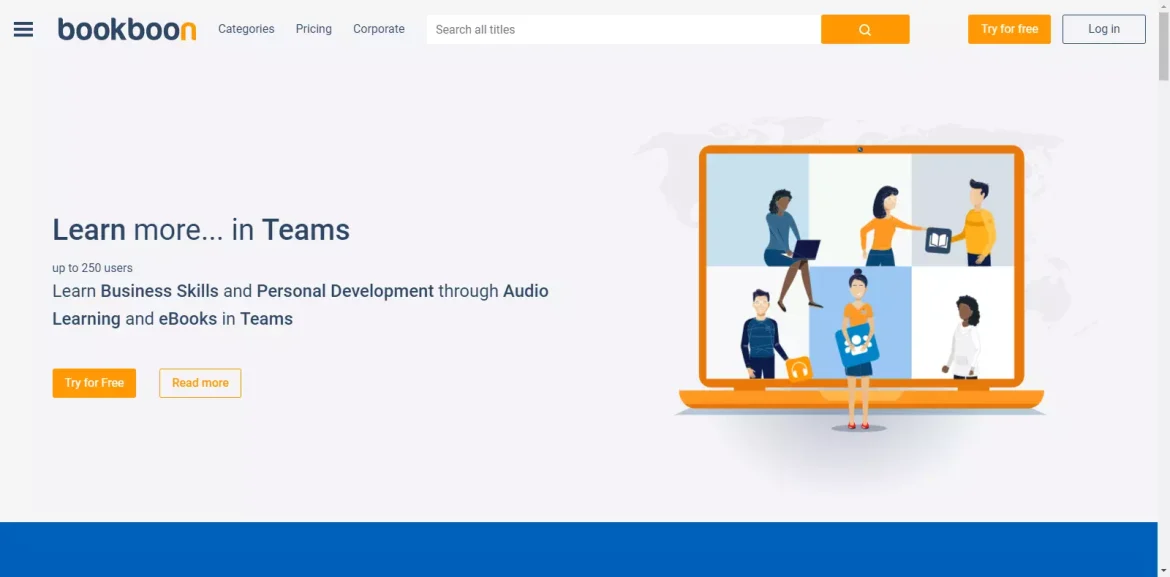
Task: Open the Pricing page
Action: pyautogui.click(x=313, y=29)
